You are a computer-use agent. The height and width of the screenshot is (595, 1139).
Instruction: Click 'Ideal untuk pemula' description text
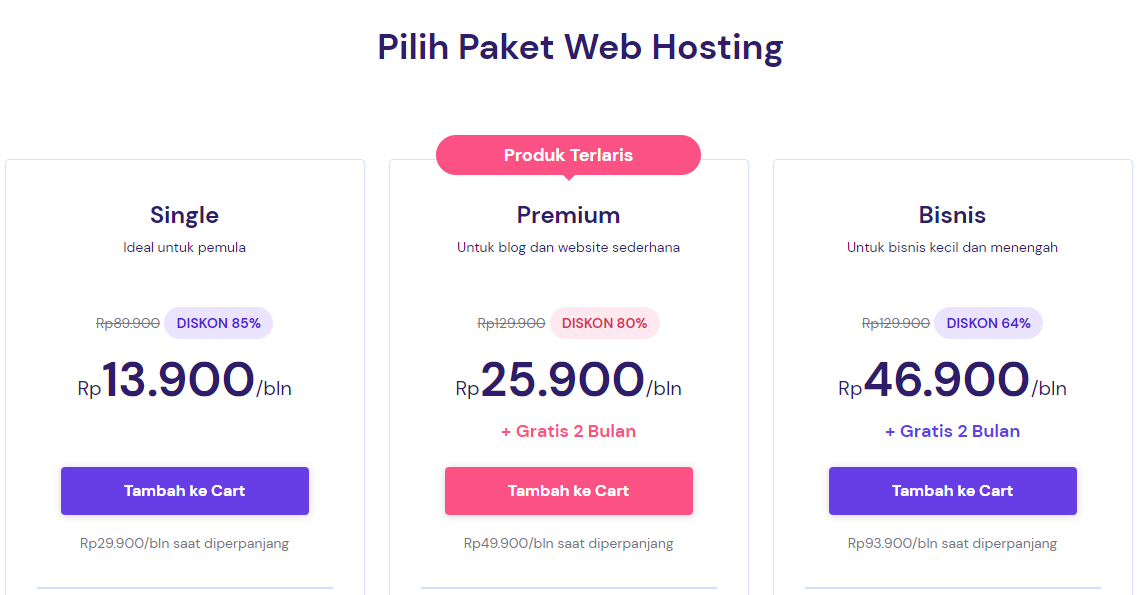pyautogui.click(x=184, y=247)
